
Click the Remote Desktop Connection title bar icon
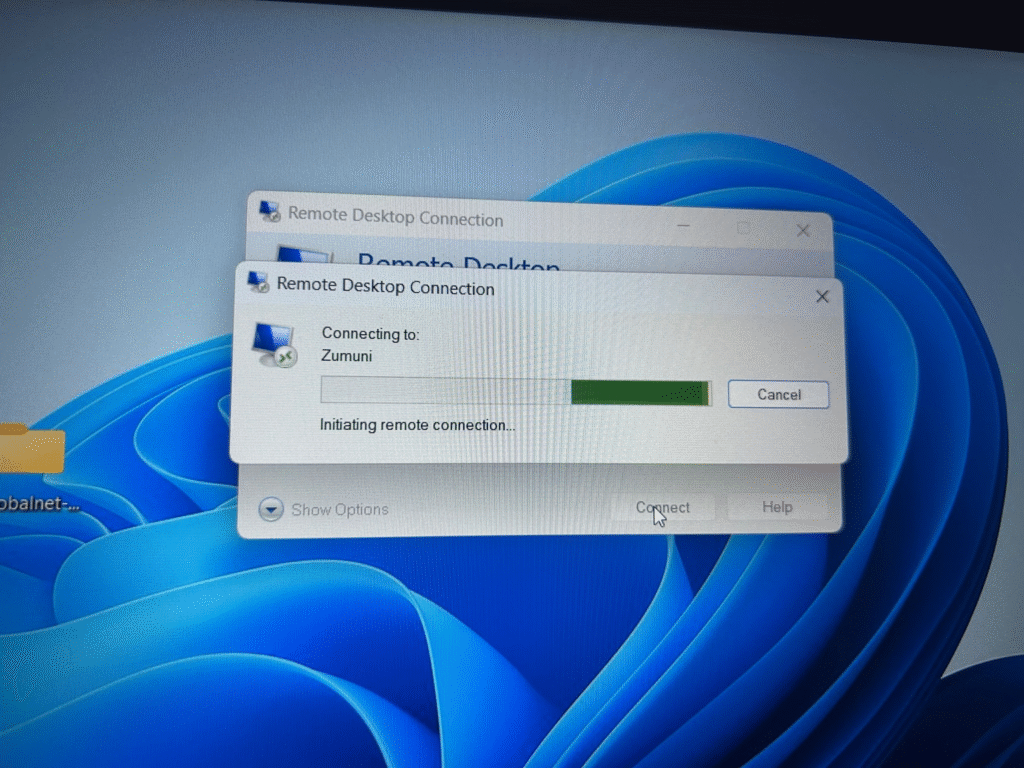click(268, 211)
